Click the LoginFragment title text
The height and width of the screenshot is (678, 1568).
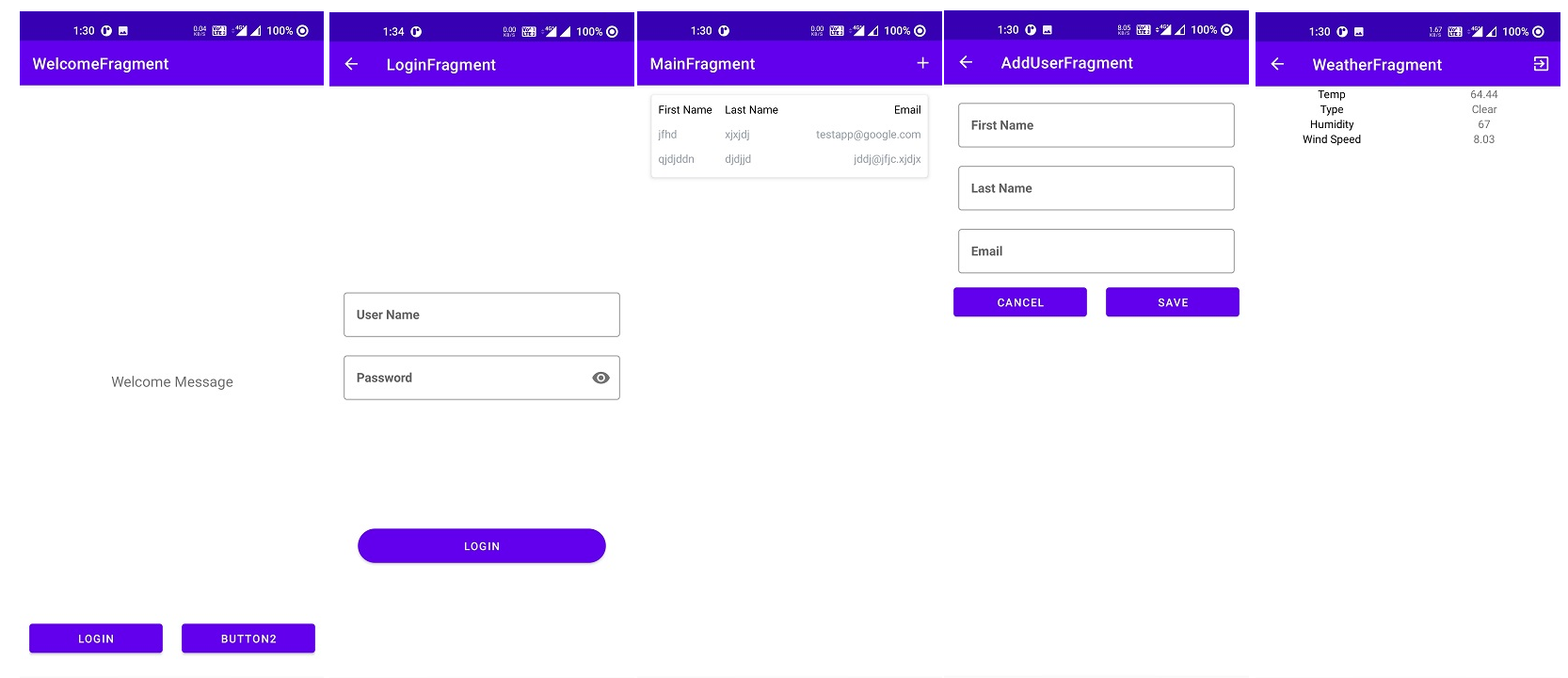coord(440,65)
